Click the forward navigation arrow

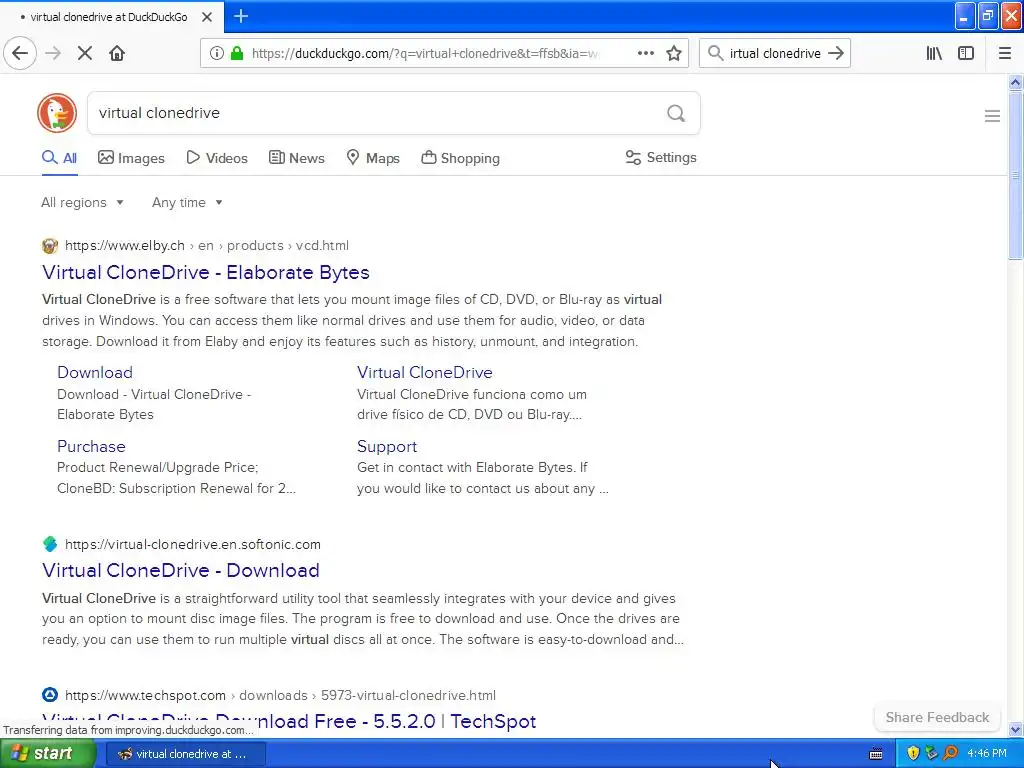(53, 54)
